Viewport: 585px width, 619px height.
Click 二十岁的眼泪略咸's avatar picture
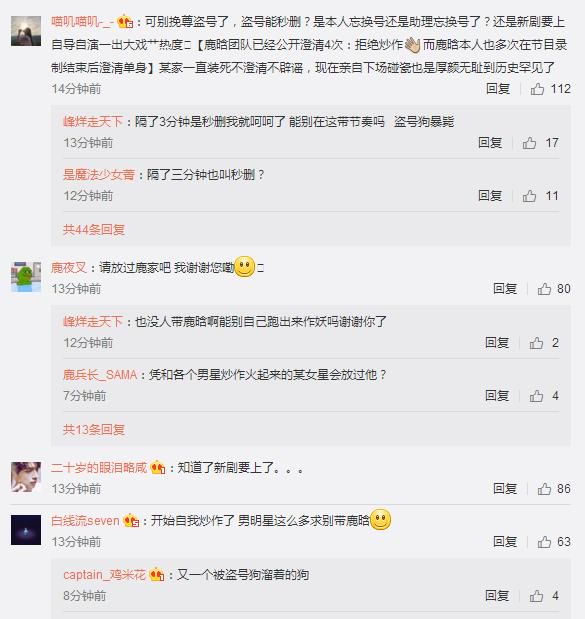coord(26,477)
